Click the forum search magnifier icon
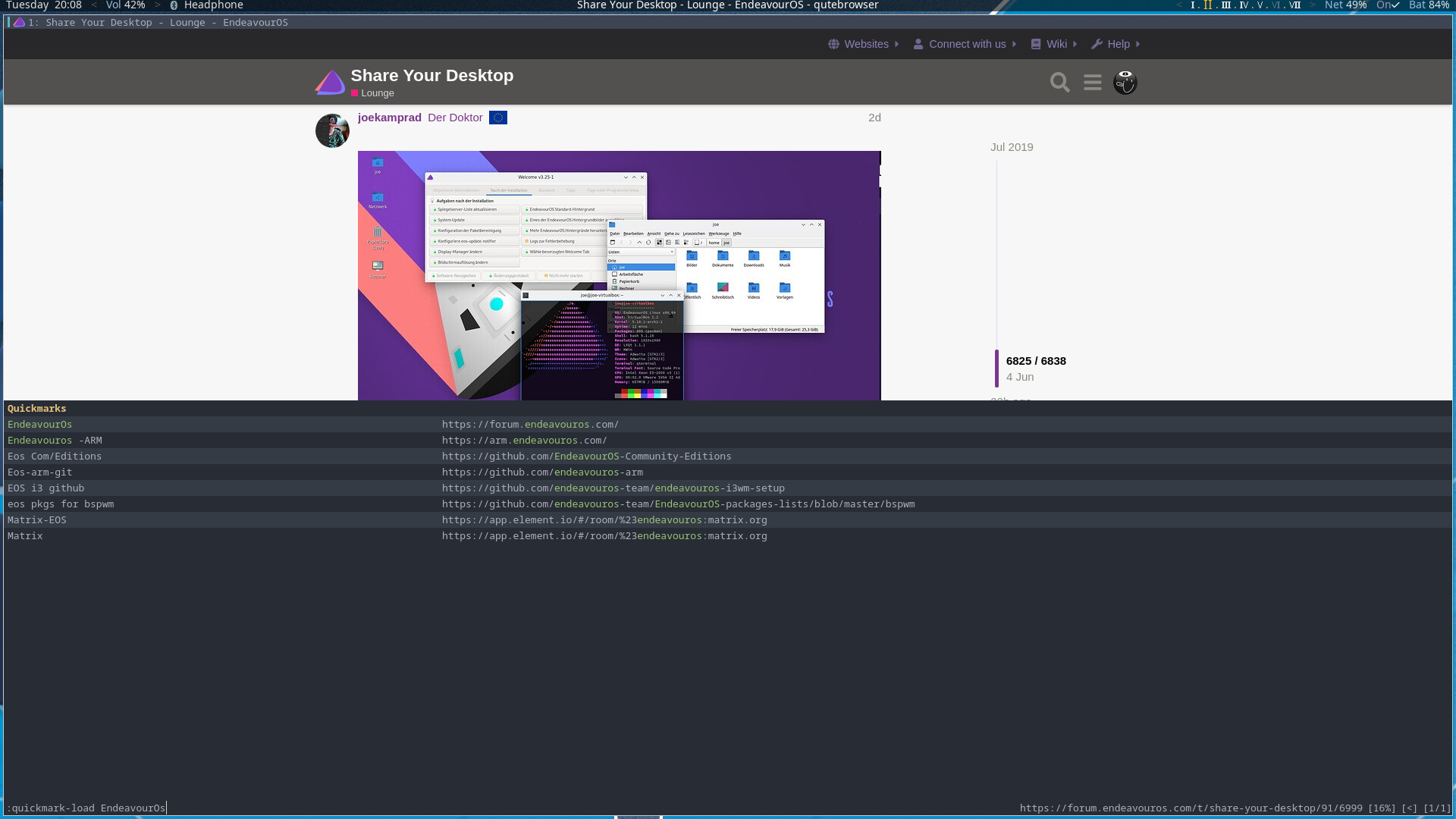 click(x=1059, y=82)
